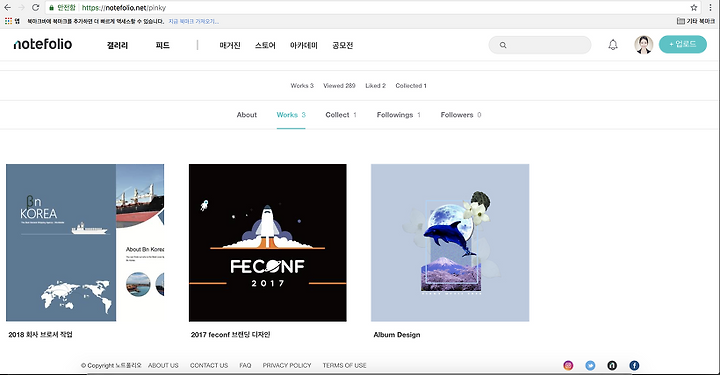Open the Notefolio round footer icon
Image resolution: width=720 pixels, height=375 pixels.
tap(612, 365)
